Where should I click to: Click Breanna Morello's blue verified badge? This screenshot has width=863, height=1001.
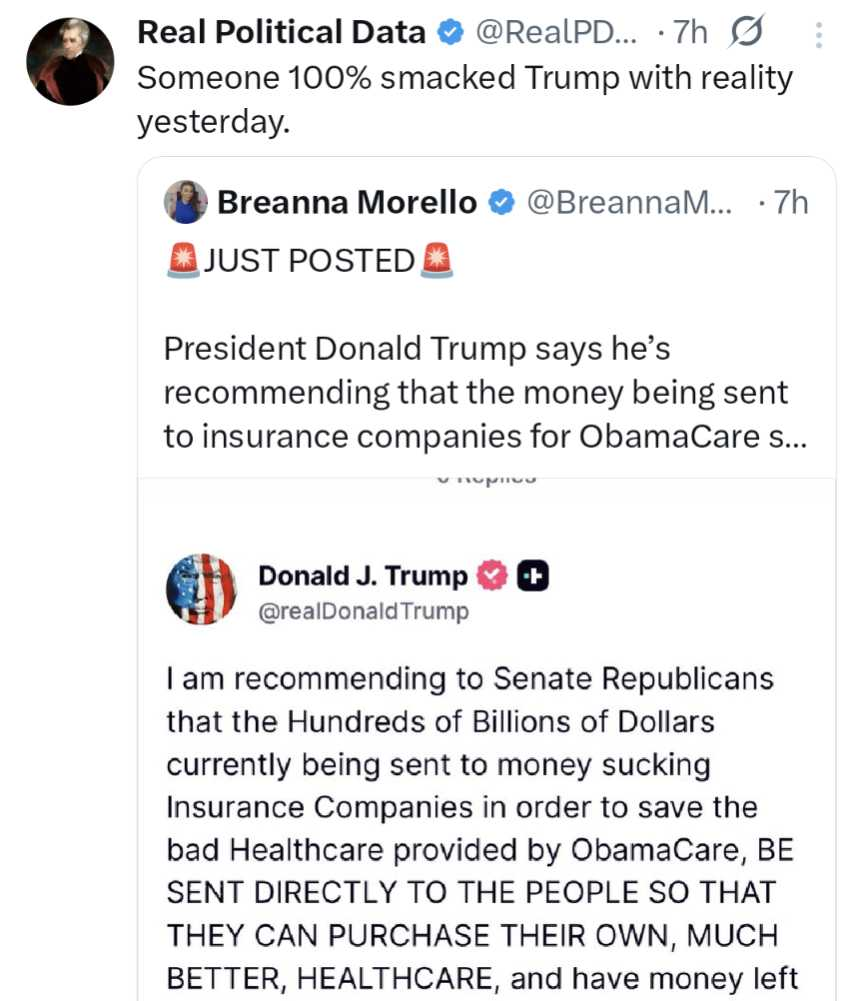(501, 203)
